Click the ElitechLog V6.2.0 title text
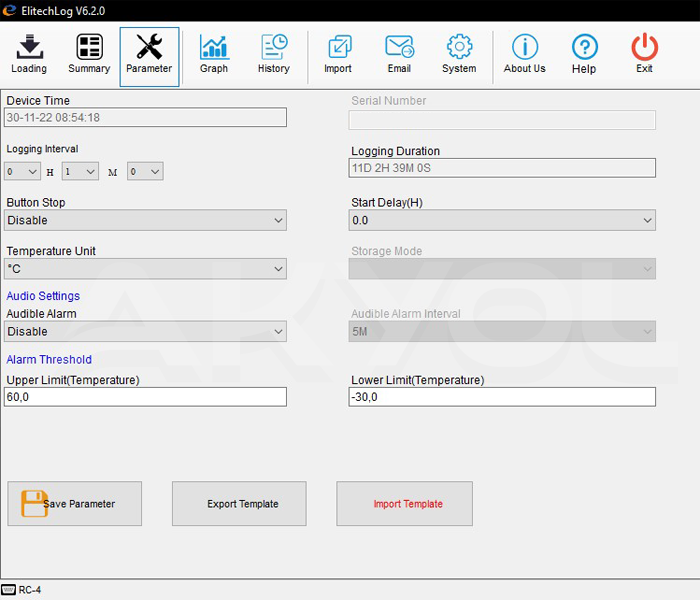Image resolution: width=700 pixels, height=600 pixels. pos(63,11)
